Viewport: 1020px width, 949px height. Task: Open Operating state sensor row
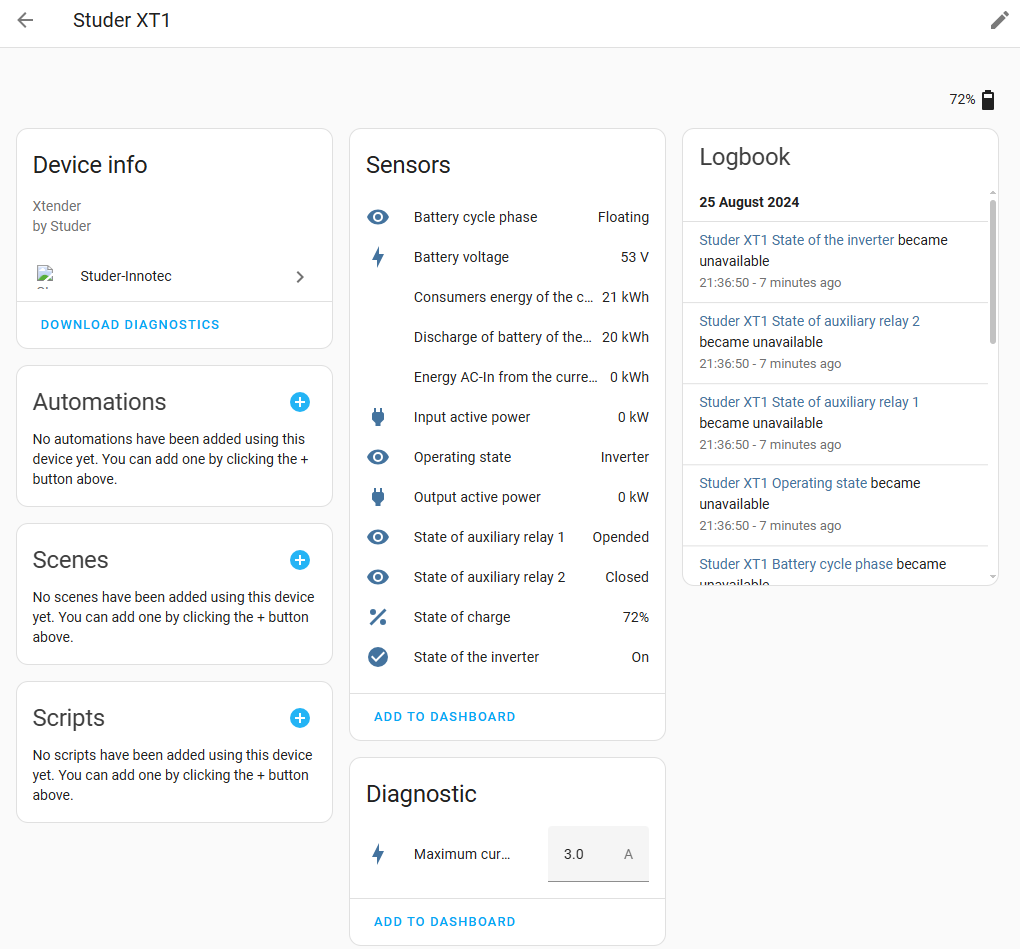507,457
